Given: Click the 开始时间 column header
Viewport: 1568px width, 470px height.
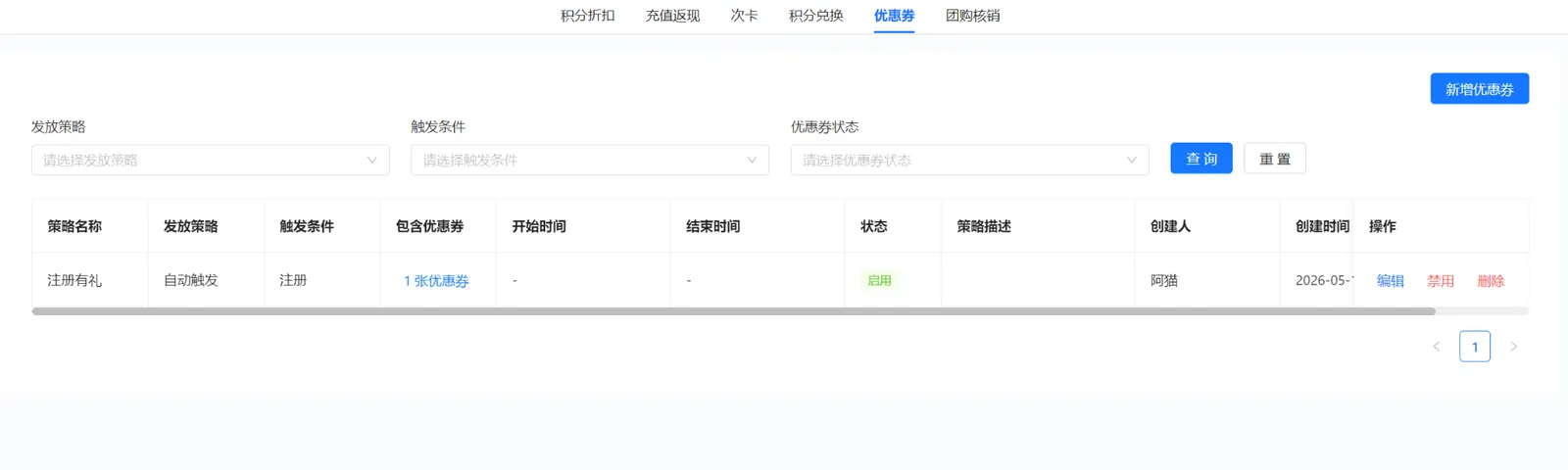Looking at the screenshot, I should [583, 226].
